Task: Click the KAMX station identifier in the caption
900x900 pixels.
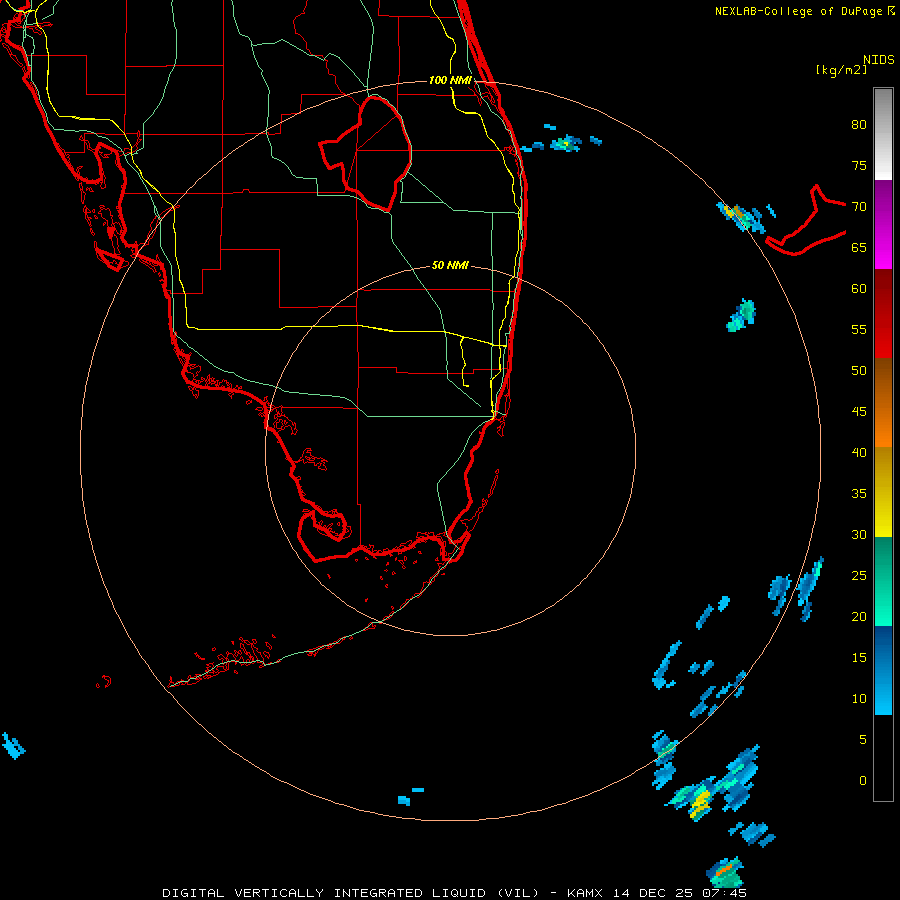Action: pos(585,893)
